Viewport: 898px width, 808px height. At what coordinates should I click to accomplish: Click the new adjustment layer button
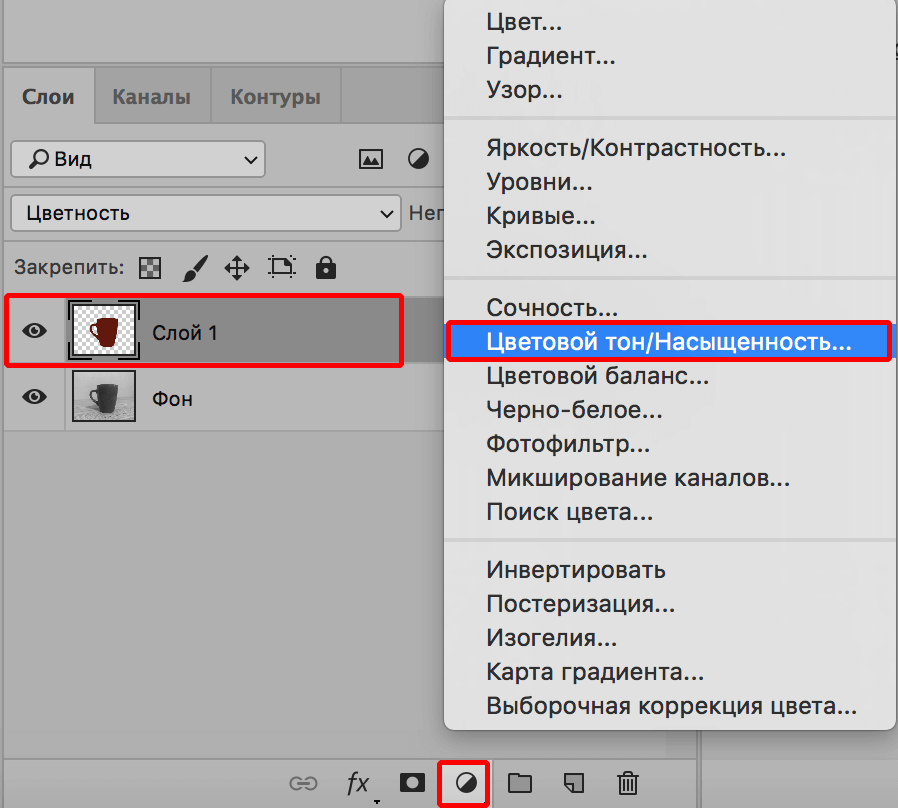pos(464,783)
